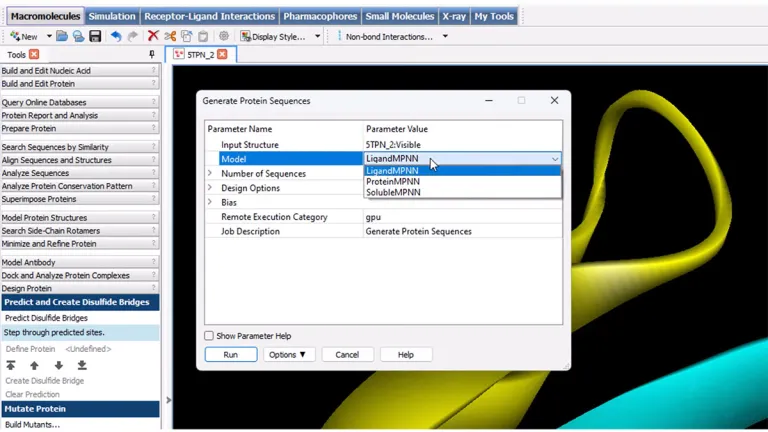Image resolution: width=768 pixels, height=432 pixels.
Task: Expand Design Options parameter
Action: [x=210, y=188]
